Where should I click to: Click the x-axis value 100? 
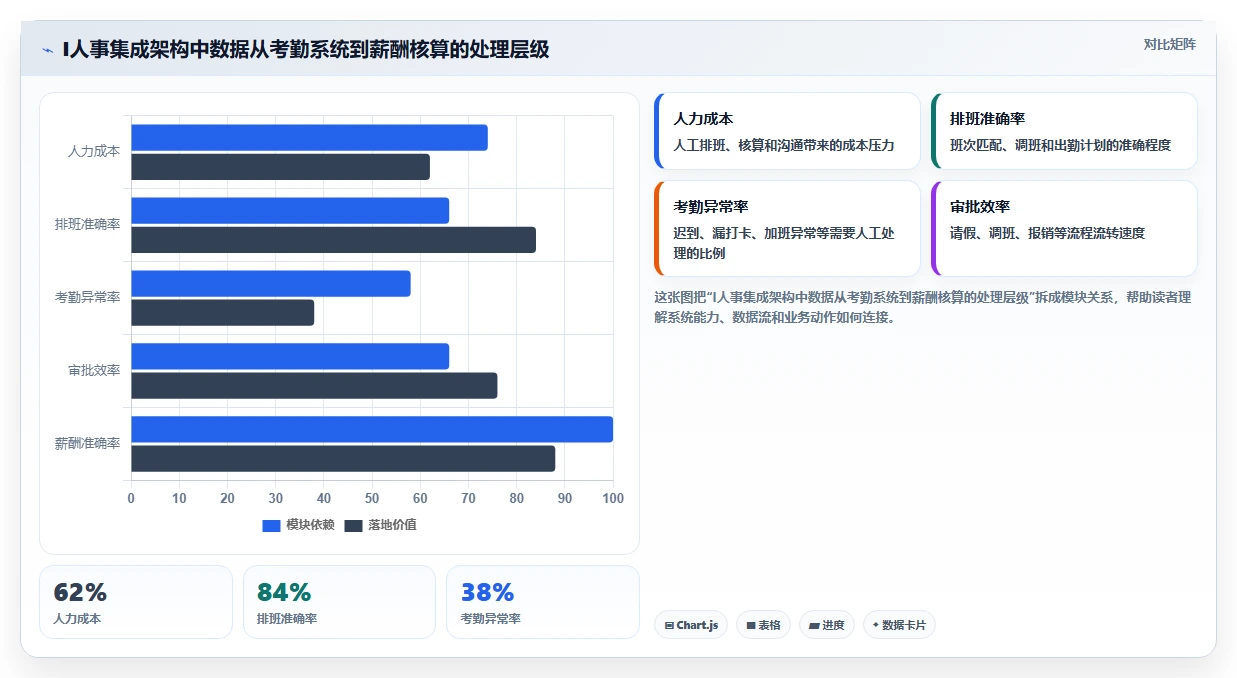[613, 498]
